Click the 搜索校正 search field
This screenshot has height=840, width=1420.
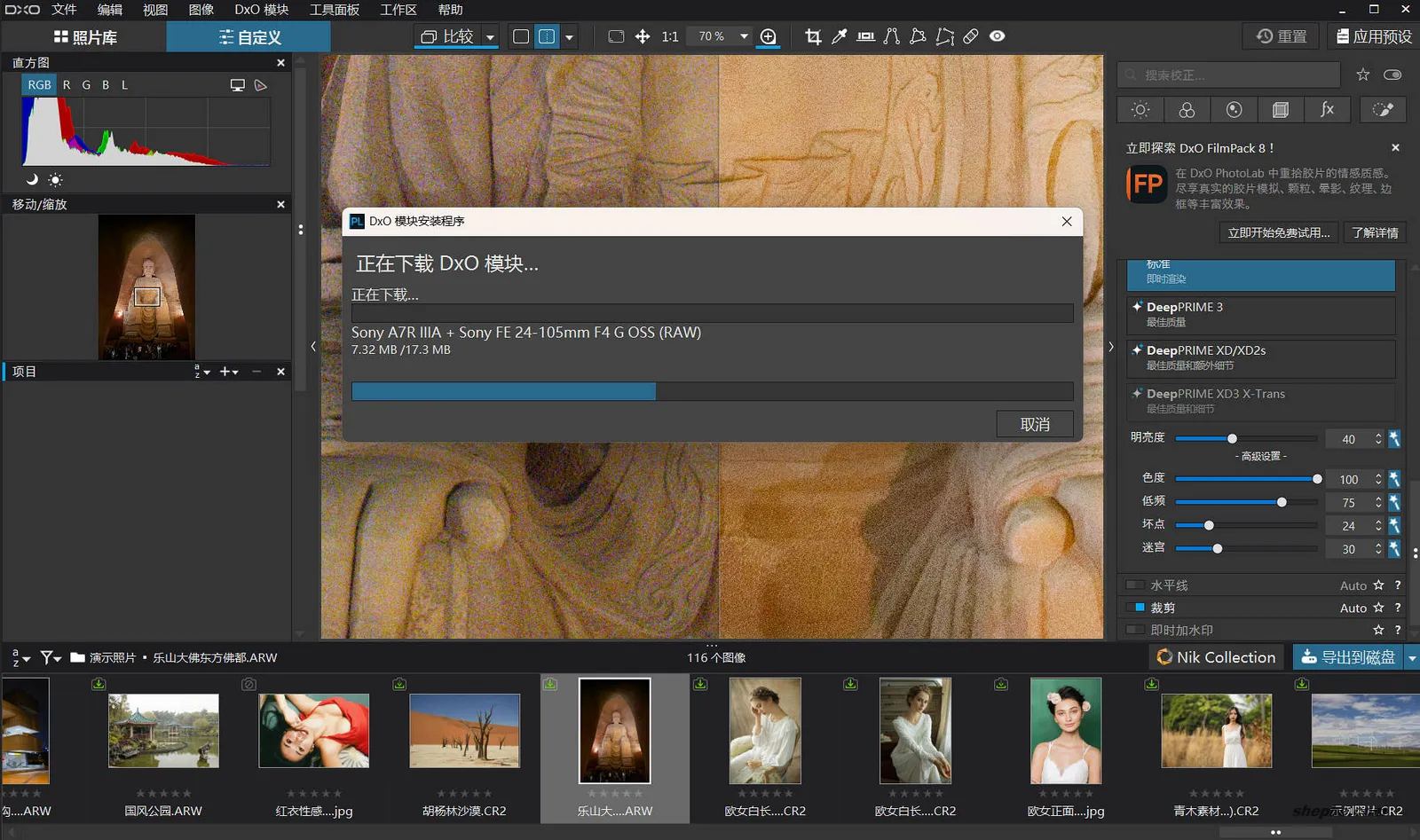point(1228,75)
